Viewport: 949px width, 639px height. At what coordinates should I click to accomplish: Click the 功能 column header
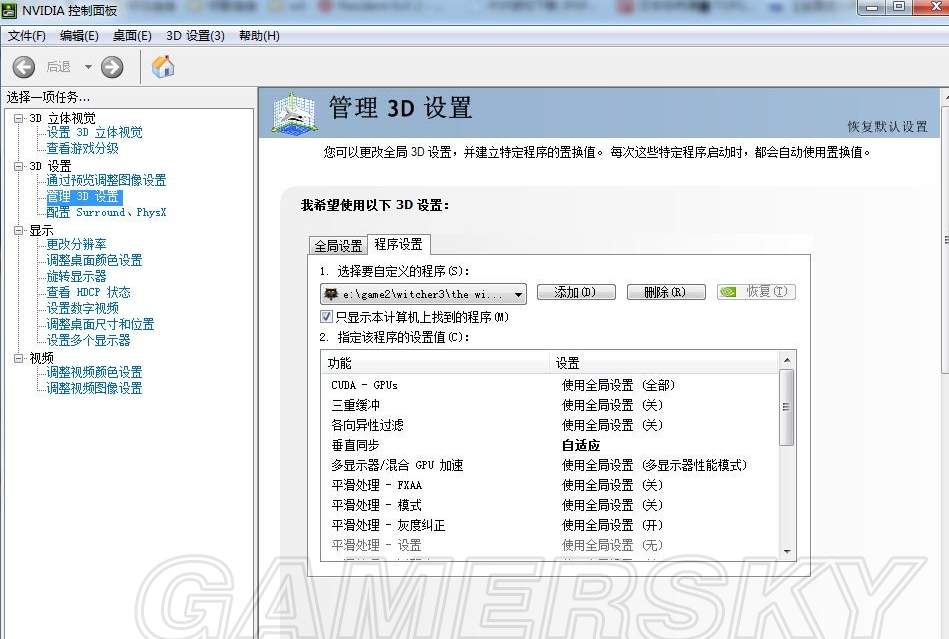(x=435, y=363)
